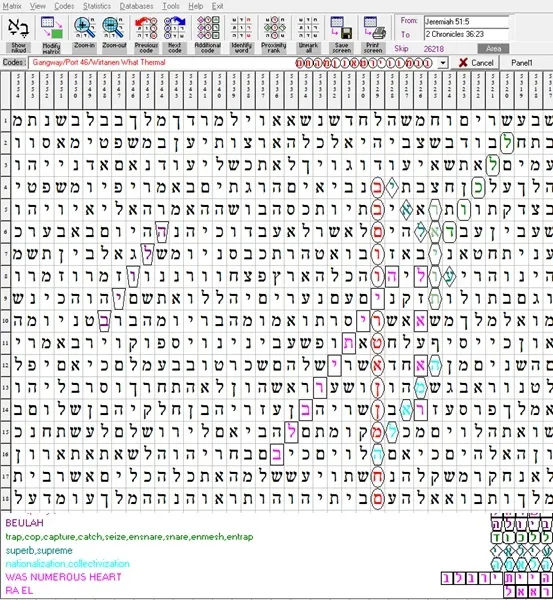Click the red circled letter in row 18
Image resolution: width=553 pixels, height=600 pixels.
pyautogui.click(x=377, y=499)
